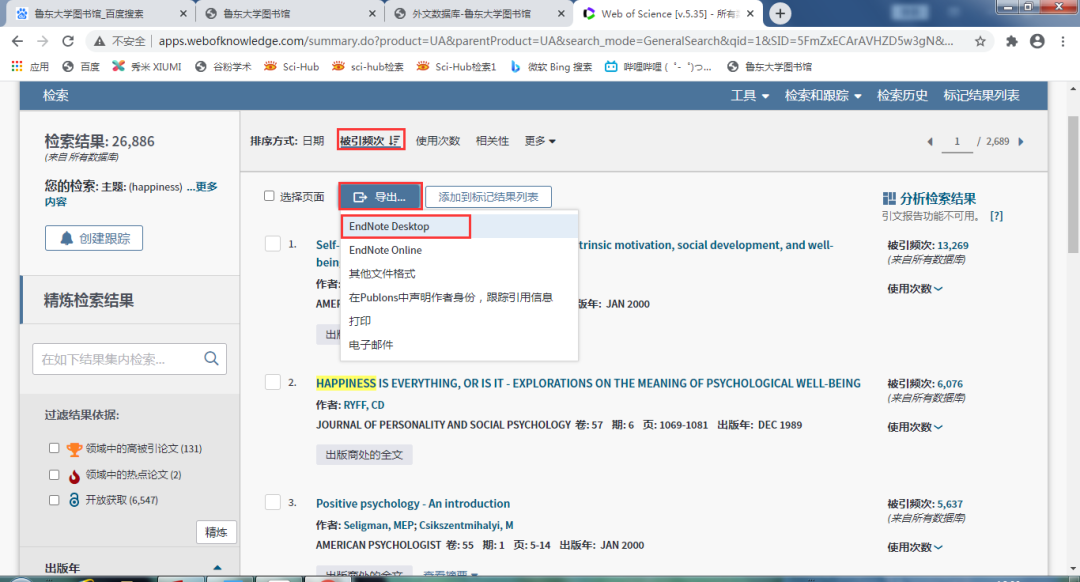Choose EndNote Online export option

point(459,250)
